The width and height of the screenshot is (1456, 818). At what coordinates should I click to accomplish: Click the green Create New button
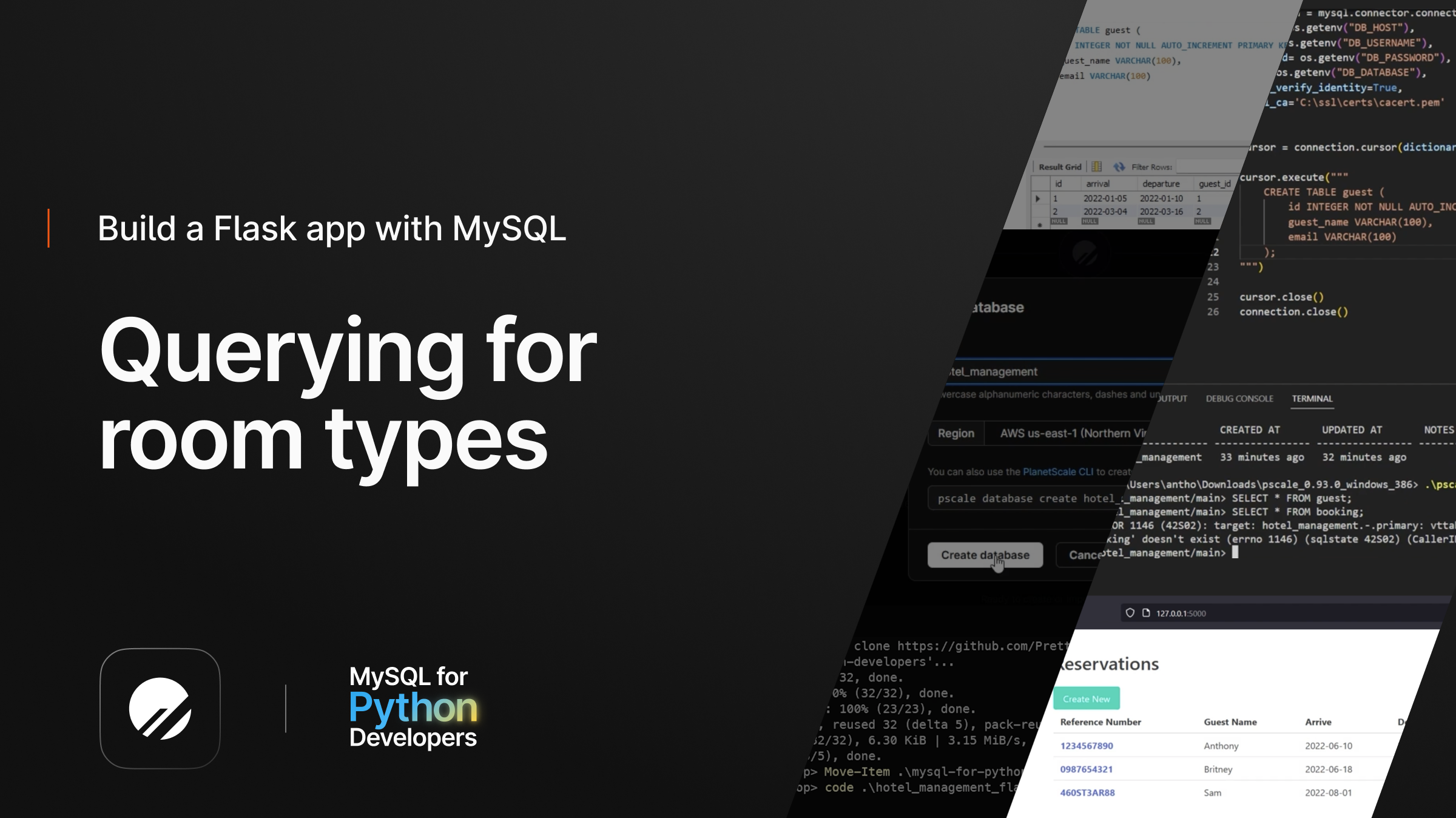coord(1086,699)
